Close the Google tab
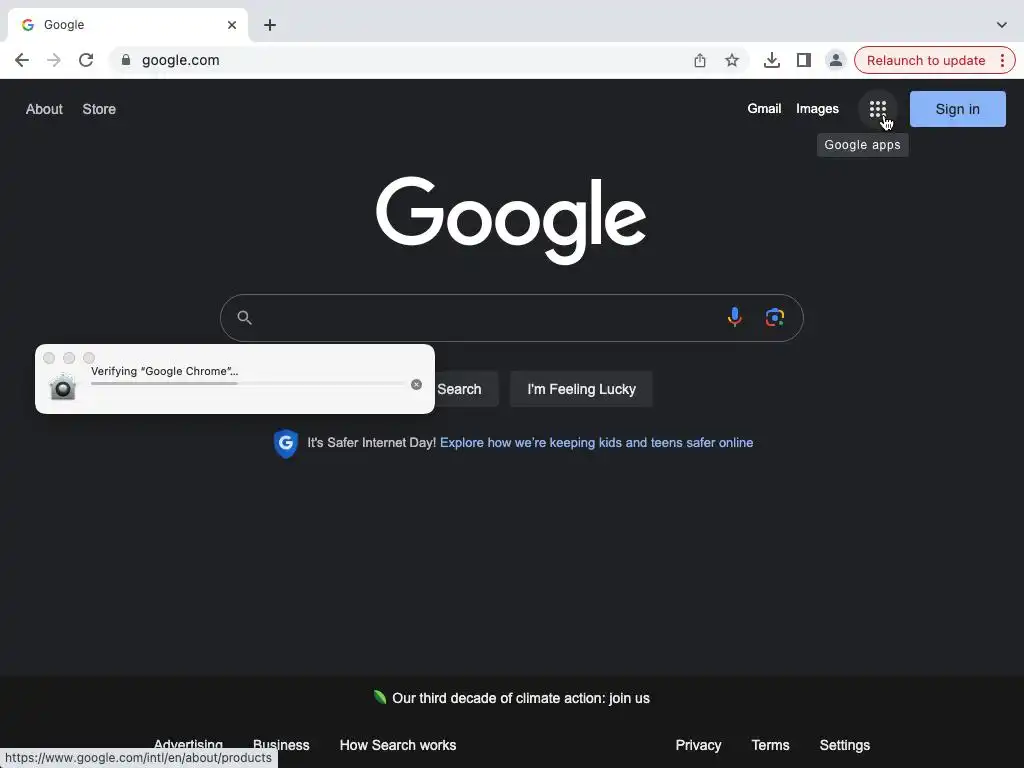1024x768 pixels. [x=232, y=25]
